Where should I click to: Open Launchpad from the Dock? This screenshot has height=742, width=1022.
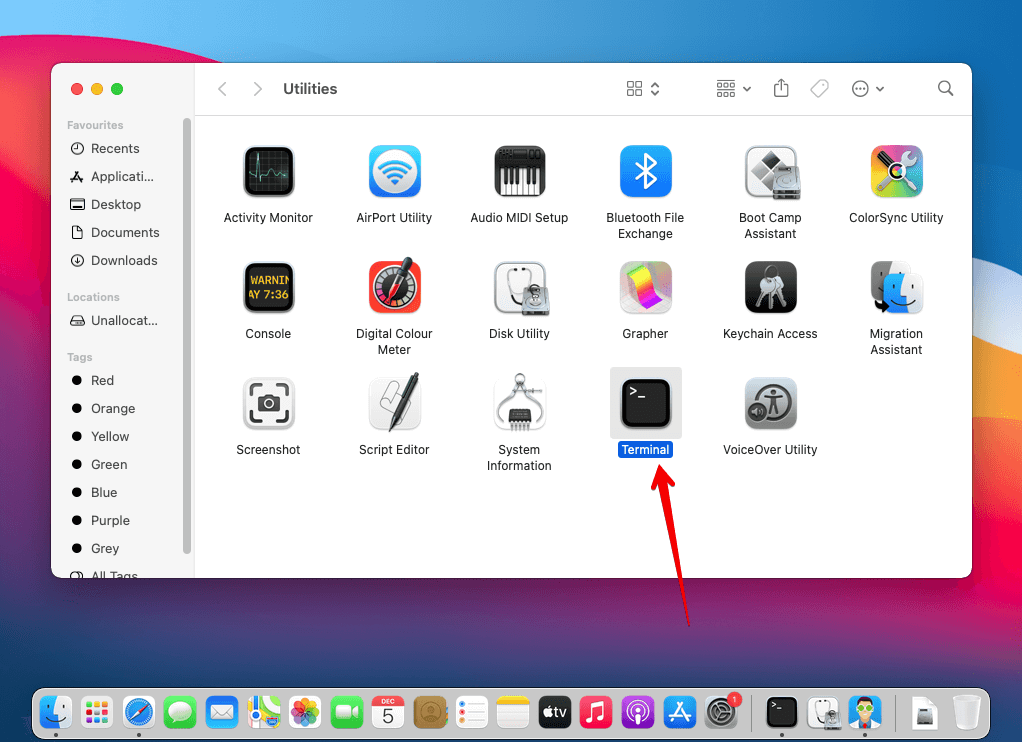click(97, 712)
